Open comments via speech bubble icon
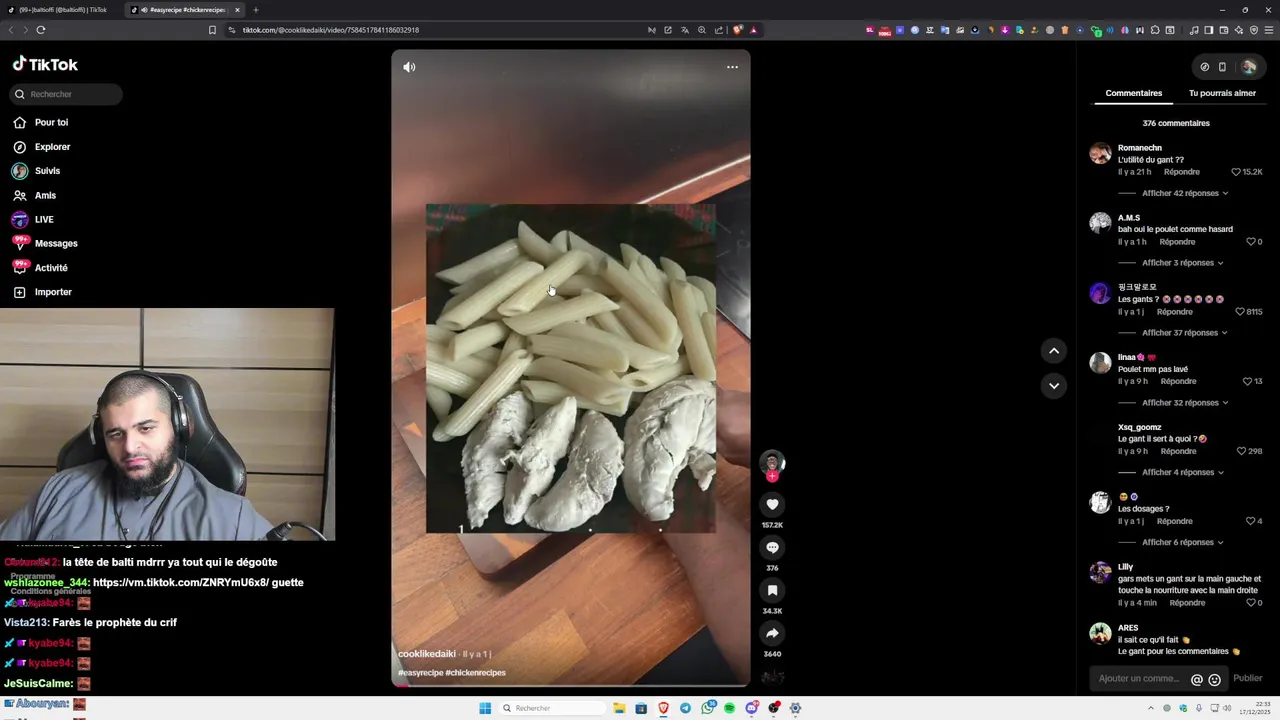This screenshot has width=1280, height=720. pyautogui.click(x=772, y=547)
